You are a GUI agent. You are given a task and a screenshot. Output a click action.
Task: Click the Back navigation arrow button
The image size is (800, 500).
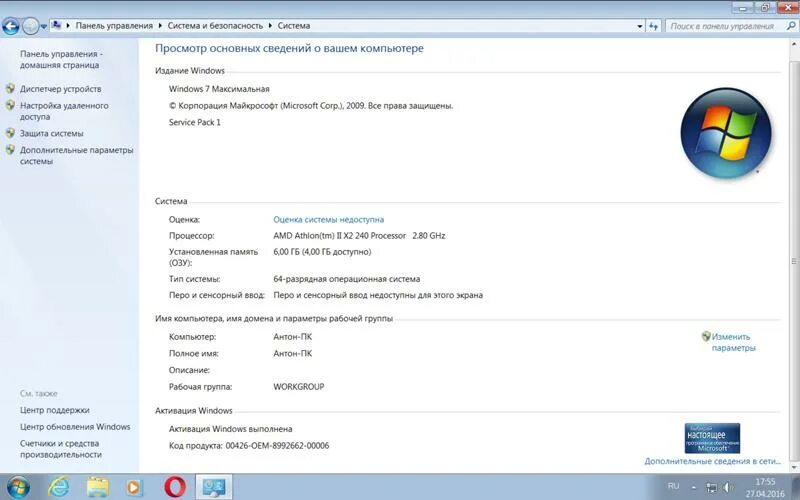(x=11, y=26)
